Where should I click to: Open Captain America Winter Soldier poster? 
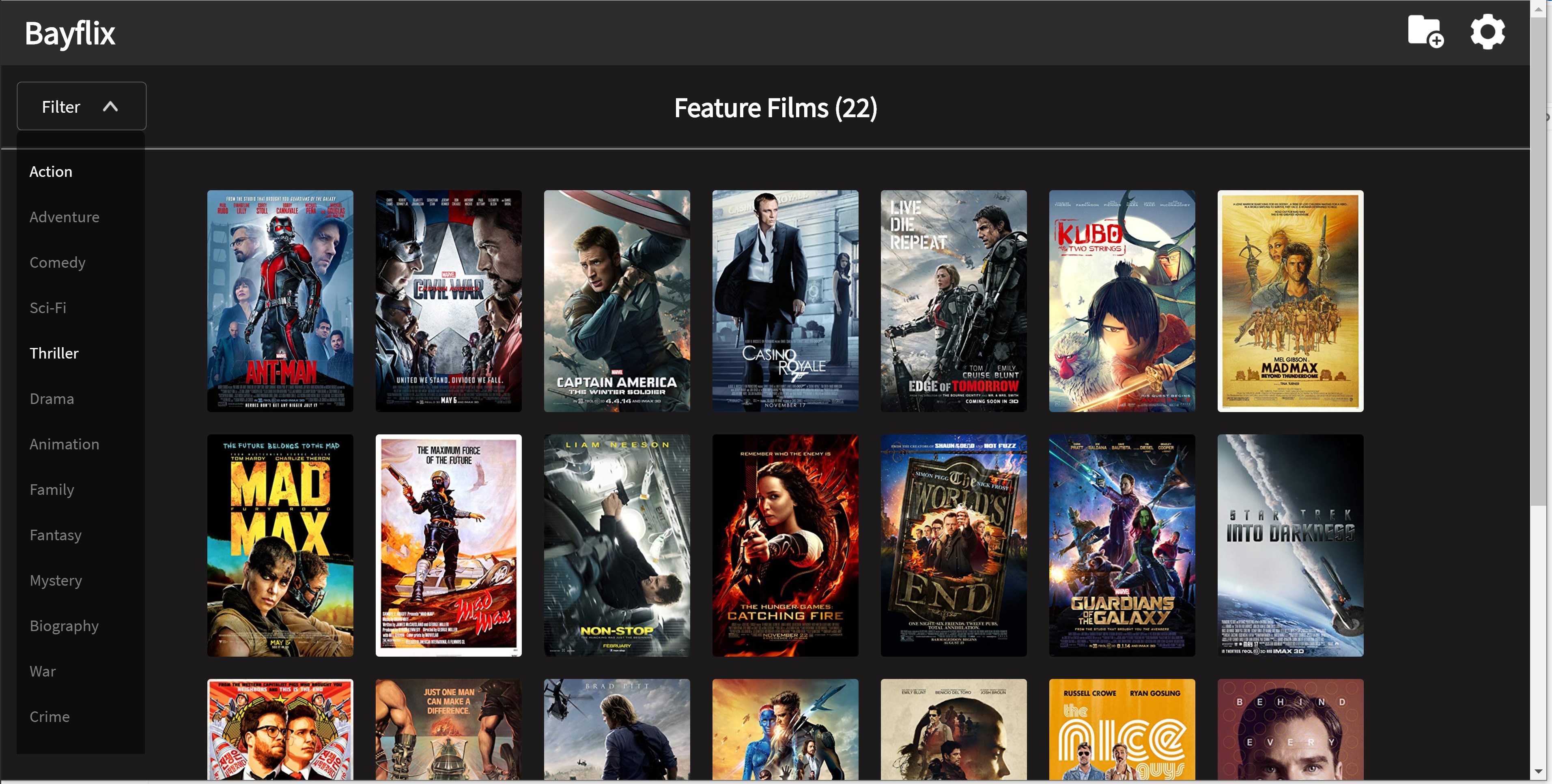pos(617,301)
